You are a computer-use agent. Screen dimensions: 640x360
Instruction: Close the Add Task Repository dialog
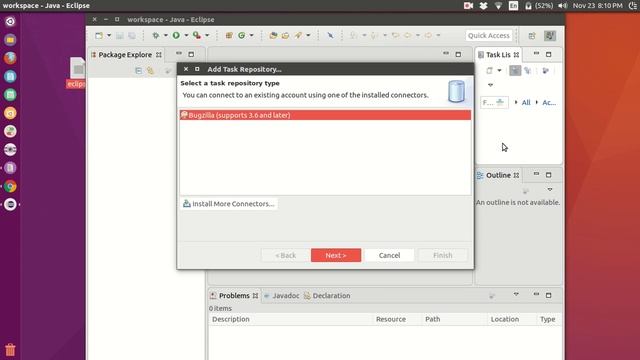(186, 69)
